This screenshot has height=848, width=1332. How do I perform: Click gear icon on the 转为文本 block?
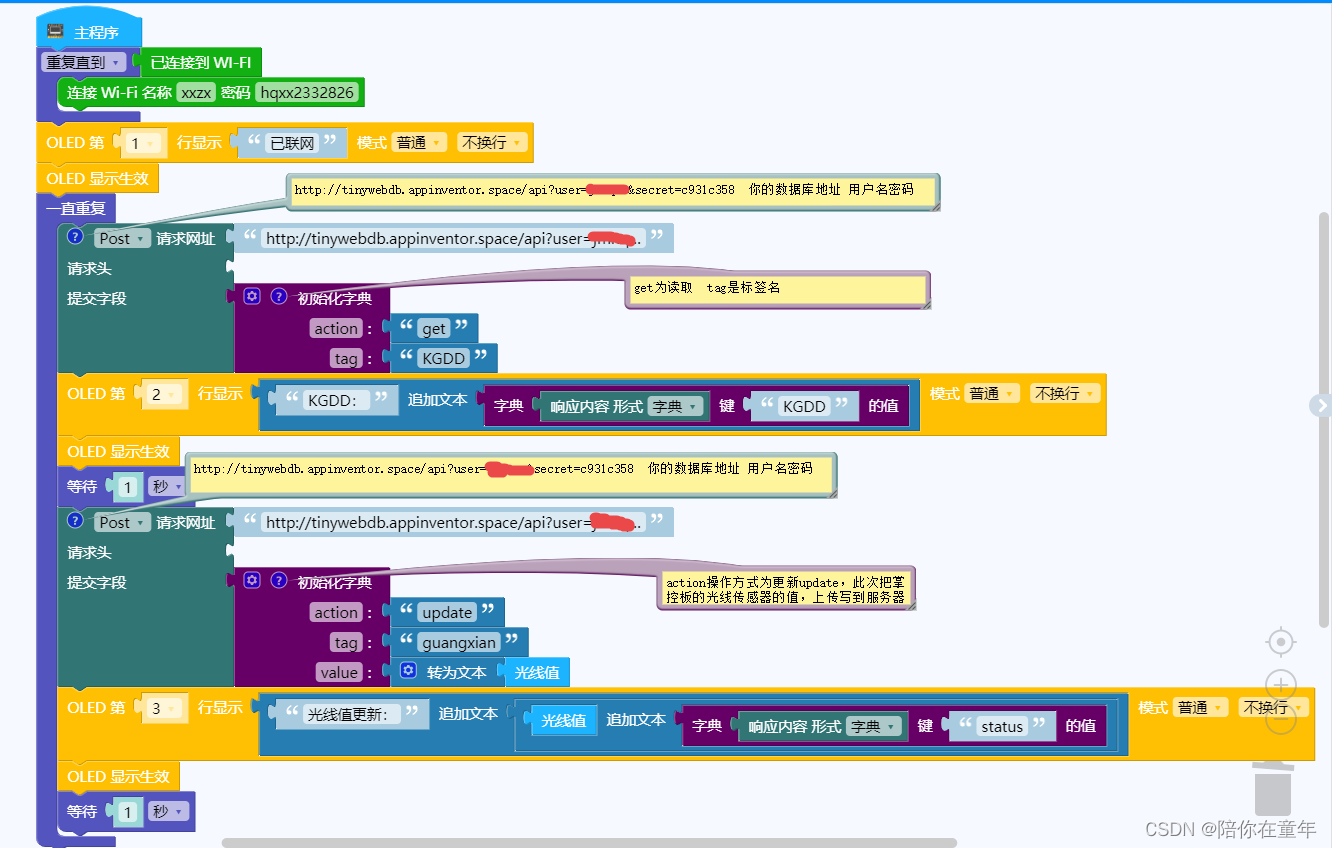click(x=408, y=671)
